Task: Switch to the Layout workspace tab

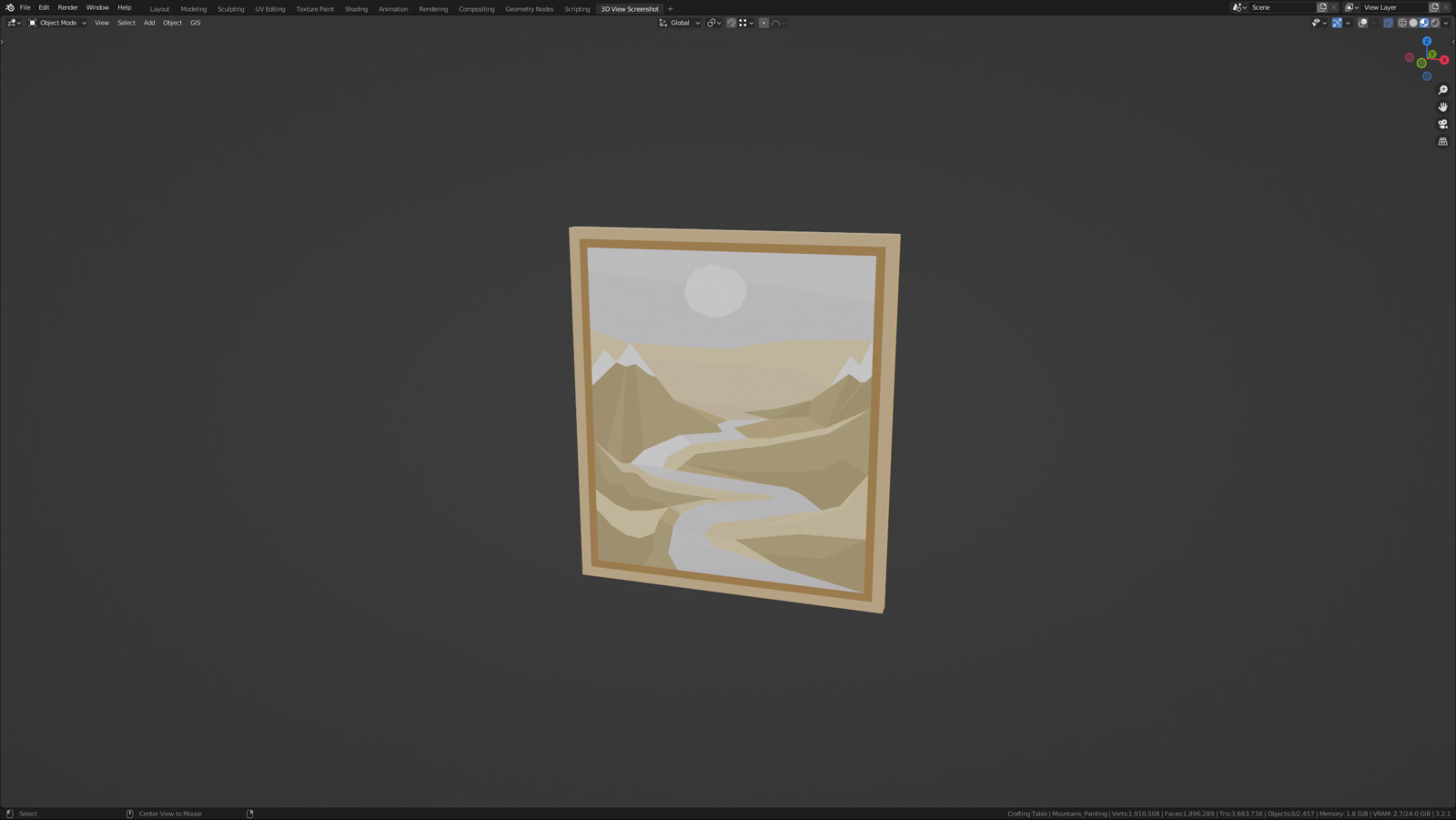Action: click(160, 9)
